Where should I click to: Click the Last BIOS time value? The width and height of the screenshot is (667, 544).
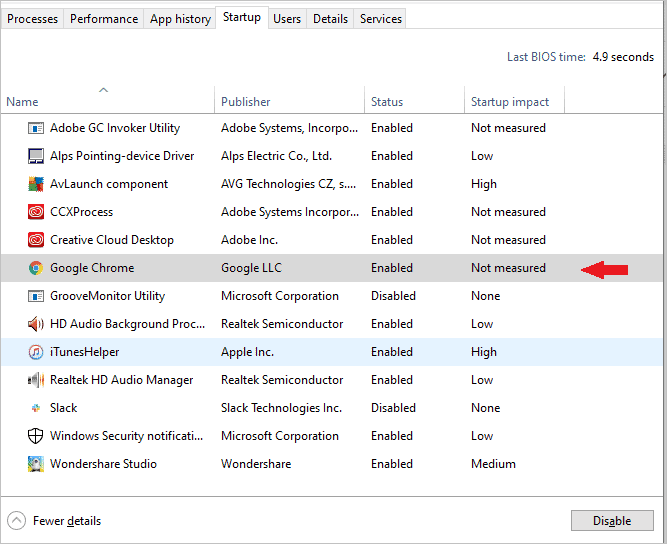[x=623, y=57]
